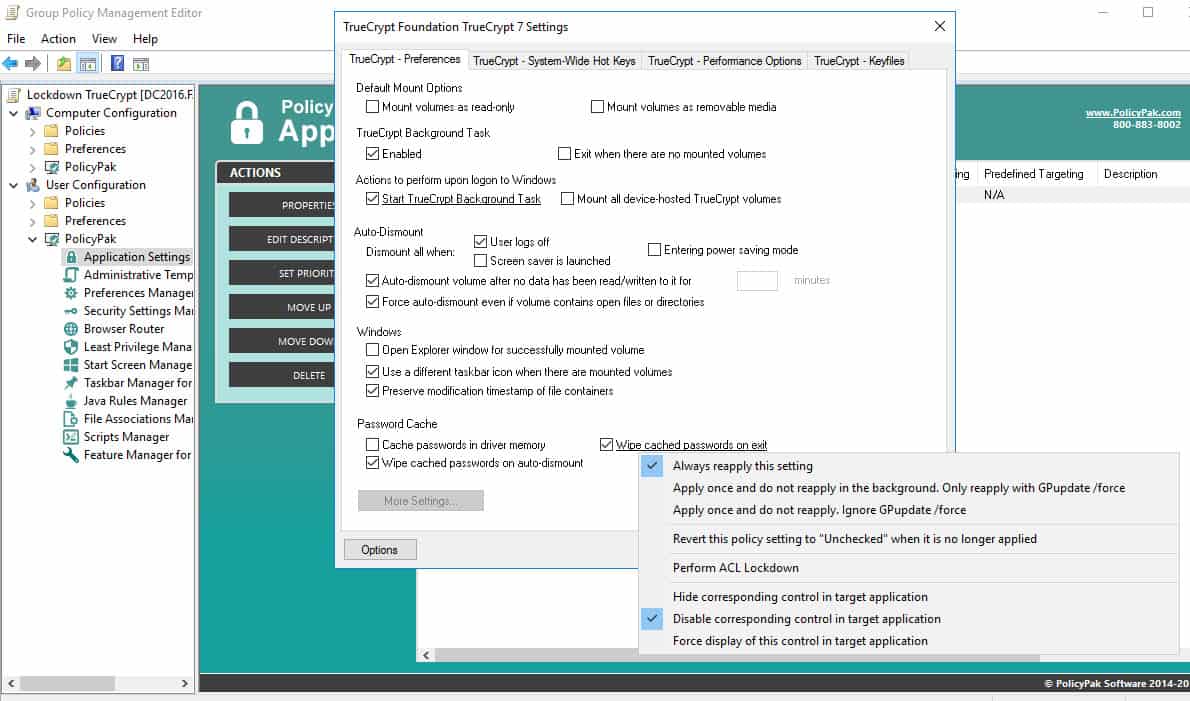The height and width of the screenshot is (701, 1190).
Task: Click the action pane toolbar icon after Help
Action: point(141,64)
